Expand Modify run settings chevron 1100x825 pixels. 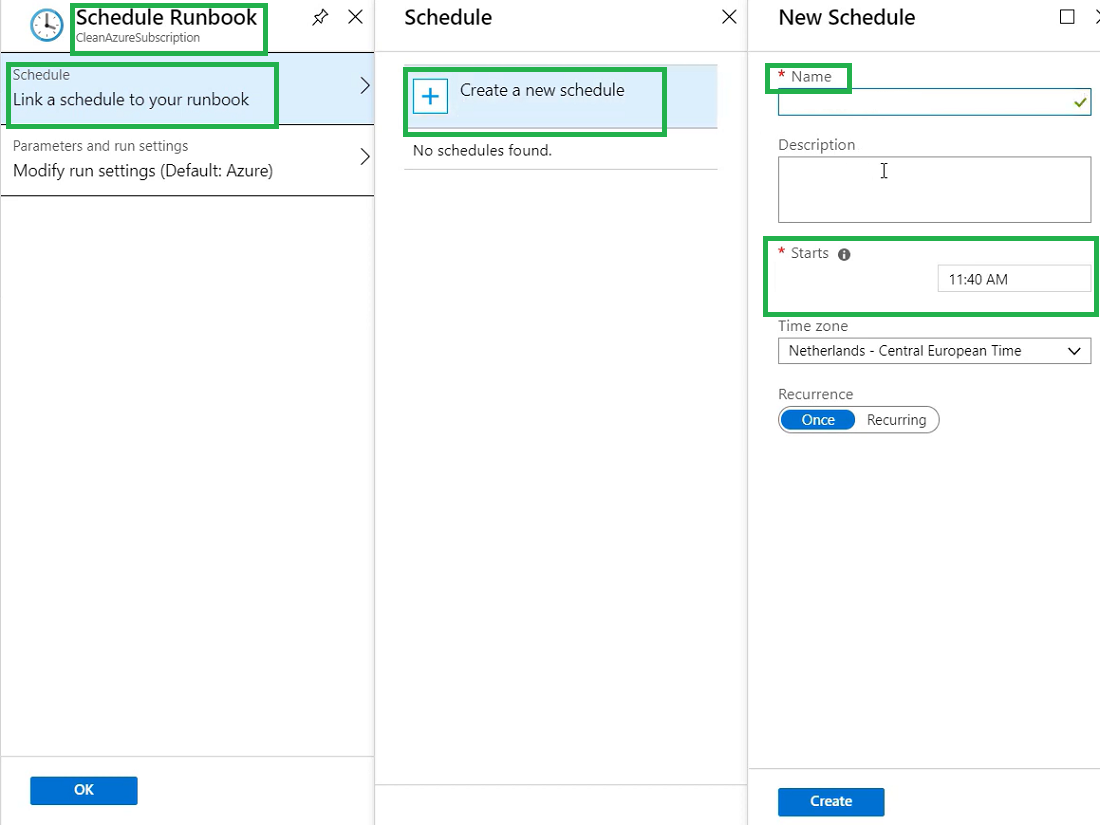tap(364, 157)
